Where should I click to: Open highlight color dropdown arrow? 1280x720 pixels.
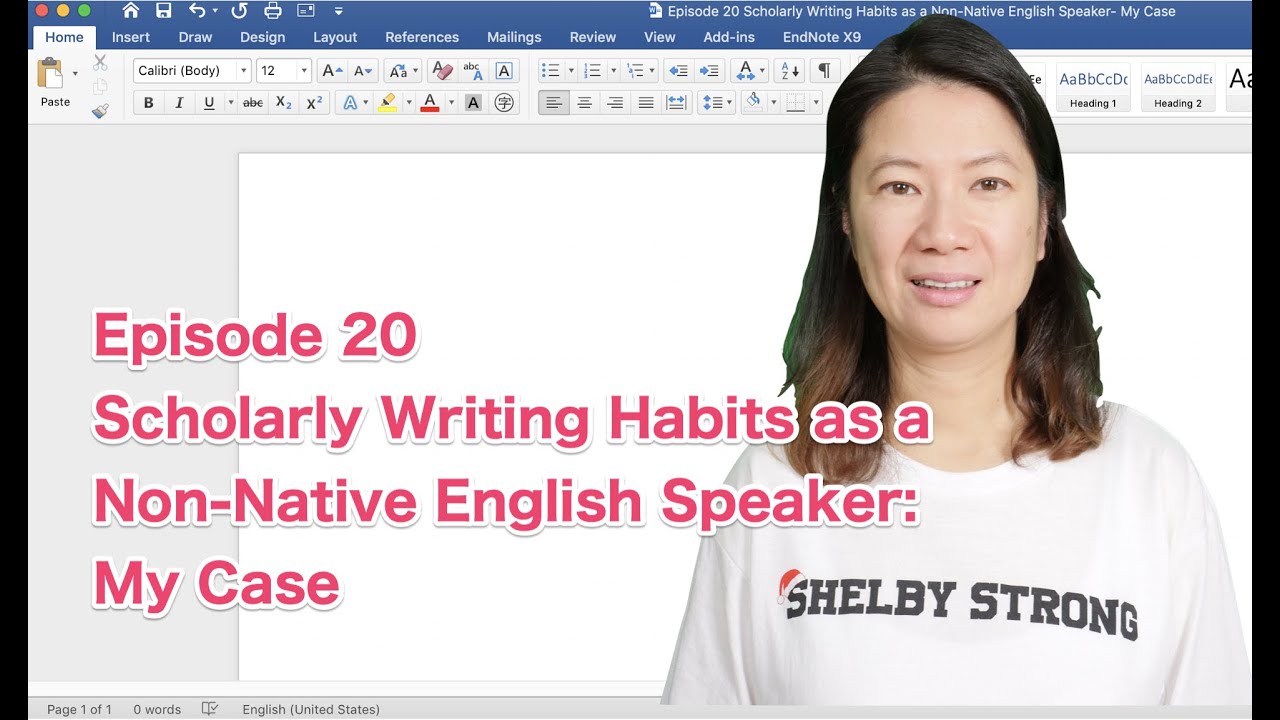coord(408,102)
